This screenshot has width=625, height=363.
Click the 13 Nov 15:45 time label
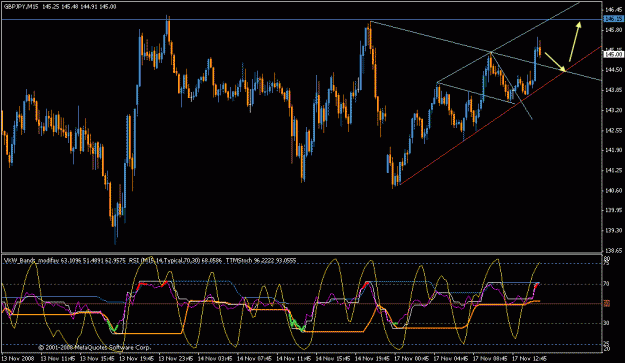pos(97,358)
